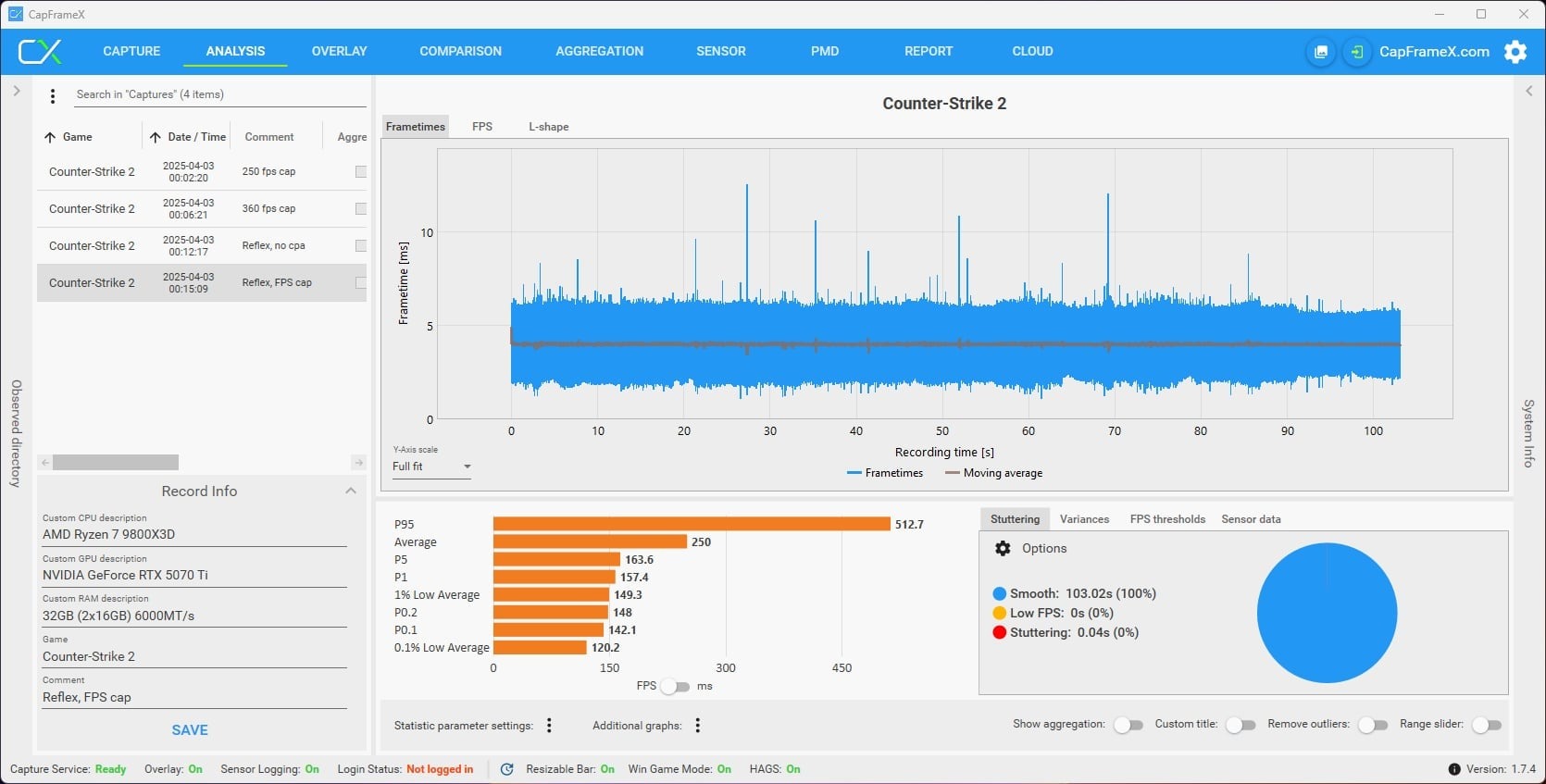Sort captures by Date / Time arrow
The height and width of the screenshot is (784, 1546).
tap(156, 137)
